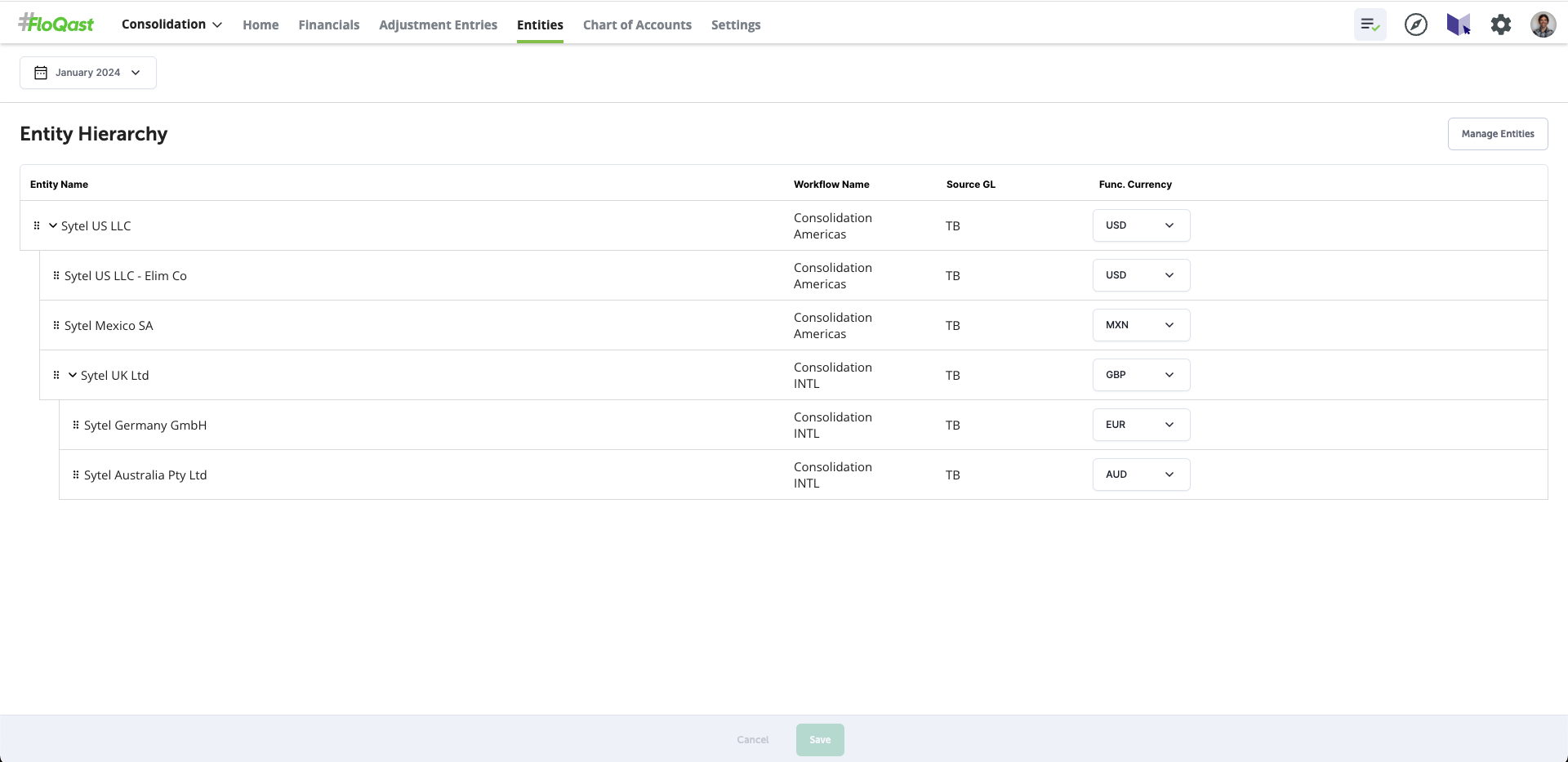Click the TB source for Sytel UK Ltd
The width and height of the screenshot is (1568, 762).
(953, 376)
